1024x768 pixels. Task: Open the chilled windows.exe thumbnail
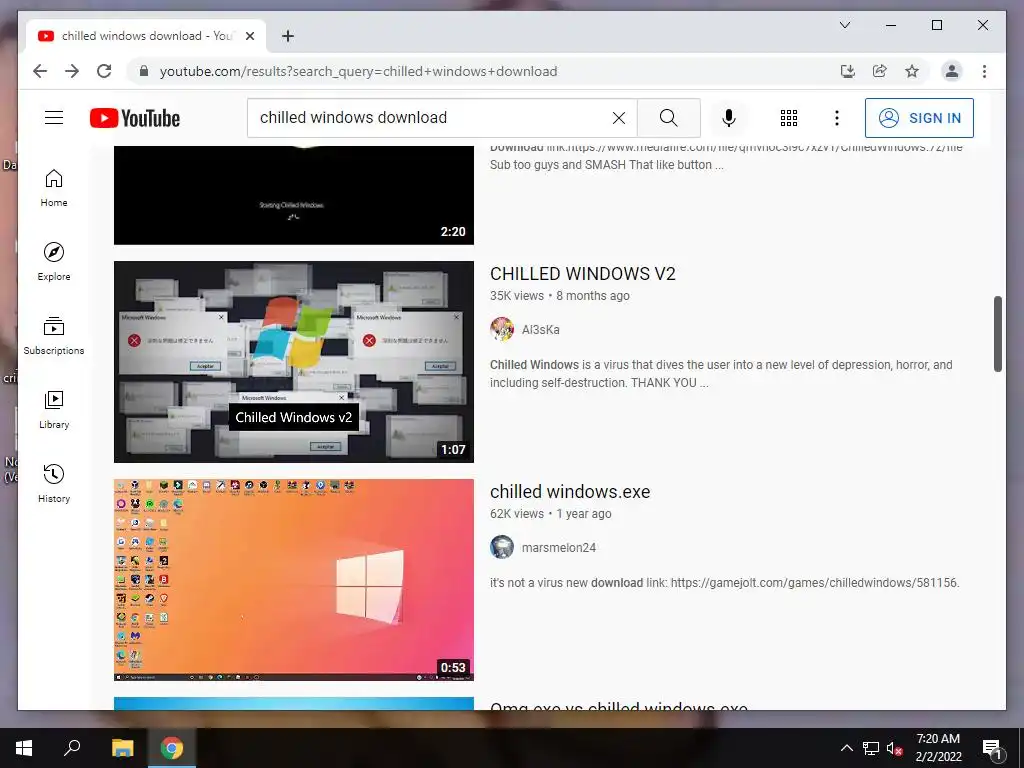[294, 580]
